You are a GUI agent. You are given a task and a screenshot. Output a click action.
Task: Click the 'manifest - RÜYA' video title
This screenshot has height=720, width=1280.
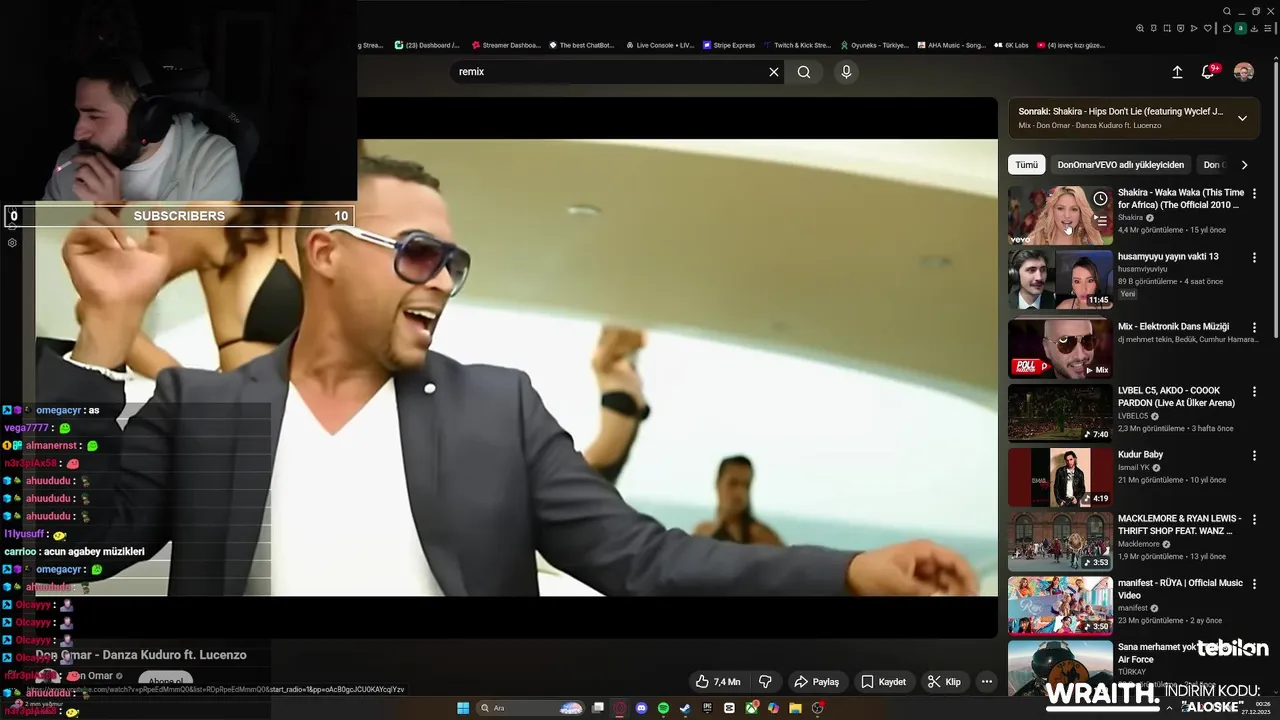(1180, 588)
